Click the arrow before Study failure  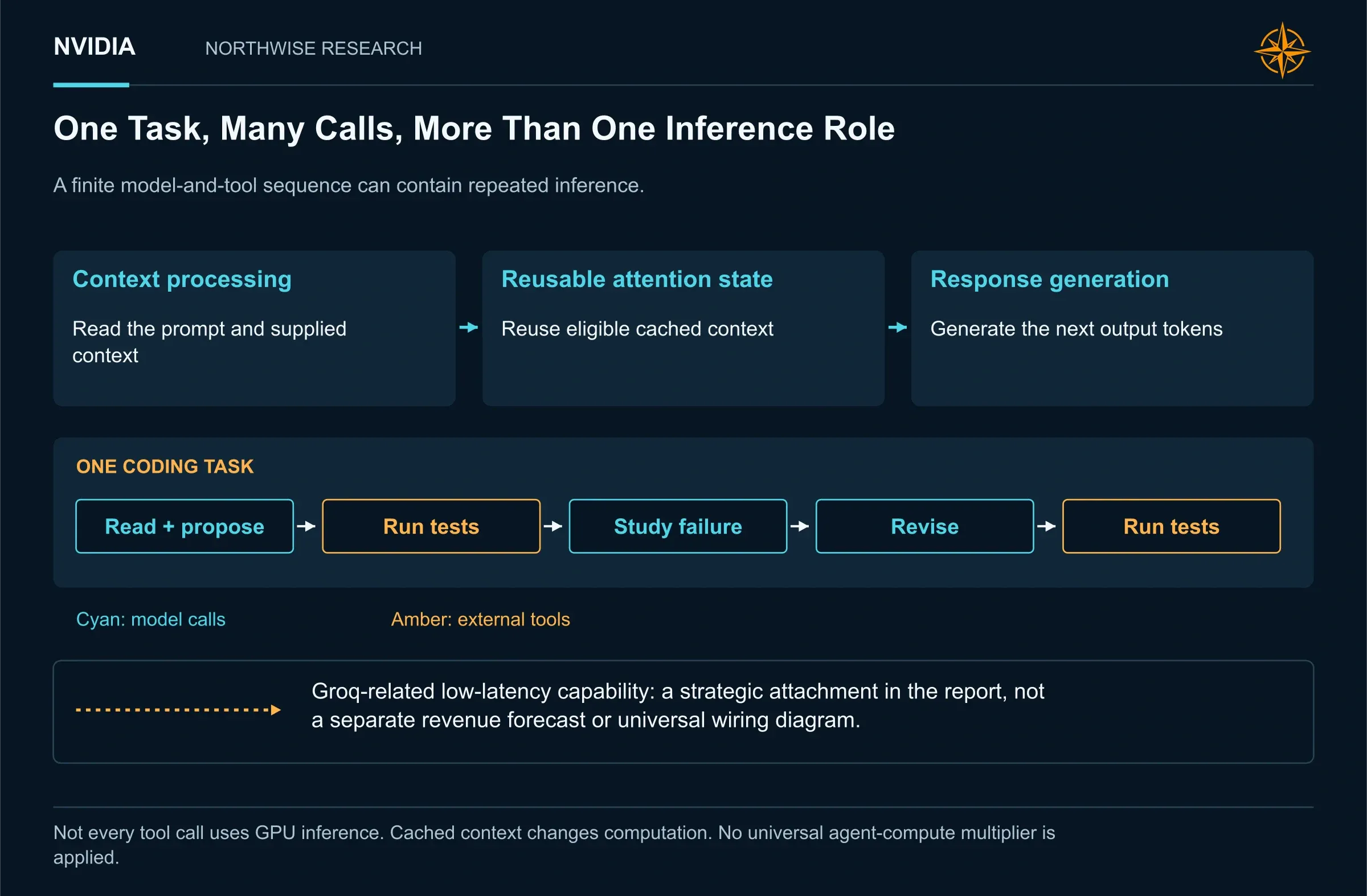click(553, 526)
